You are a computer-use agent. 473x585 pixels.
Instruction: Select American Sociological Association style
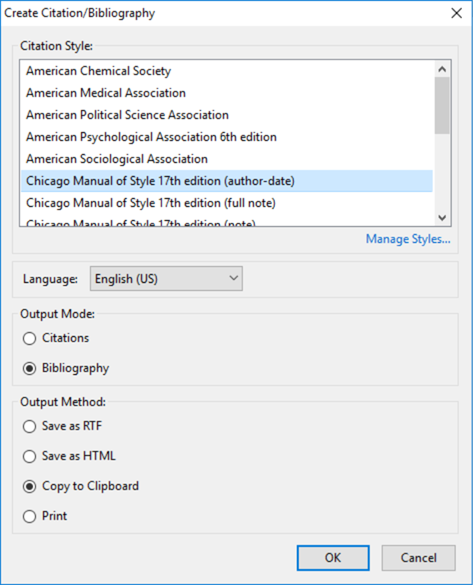point(227,159)
